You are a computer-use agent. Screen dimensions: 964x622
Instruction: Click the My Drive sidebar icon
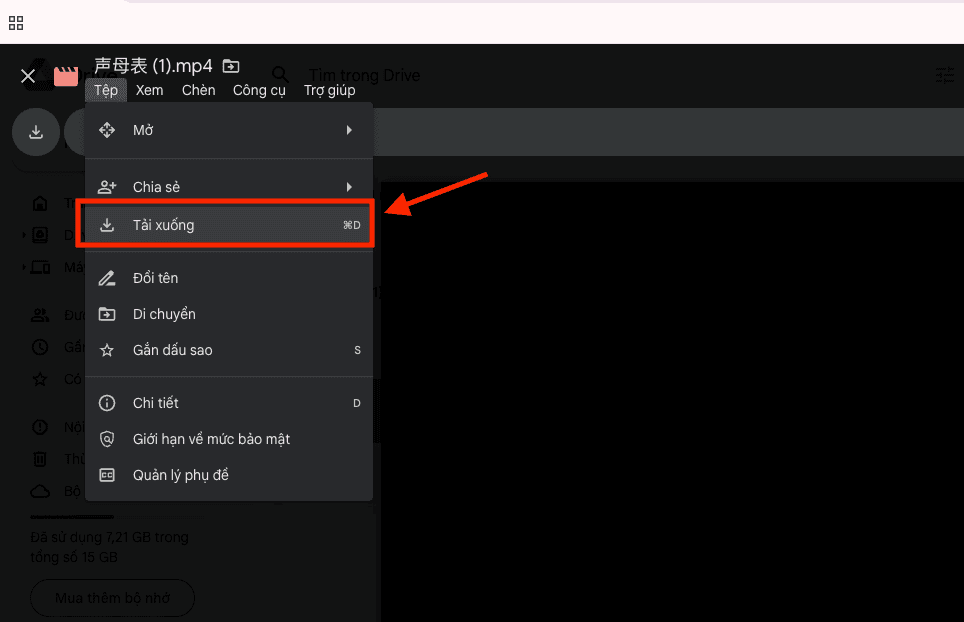pyautogui.click(x=40, y=235)
